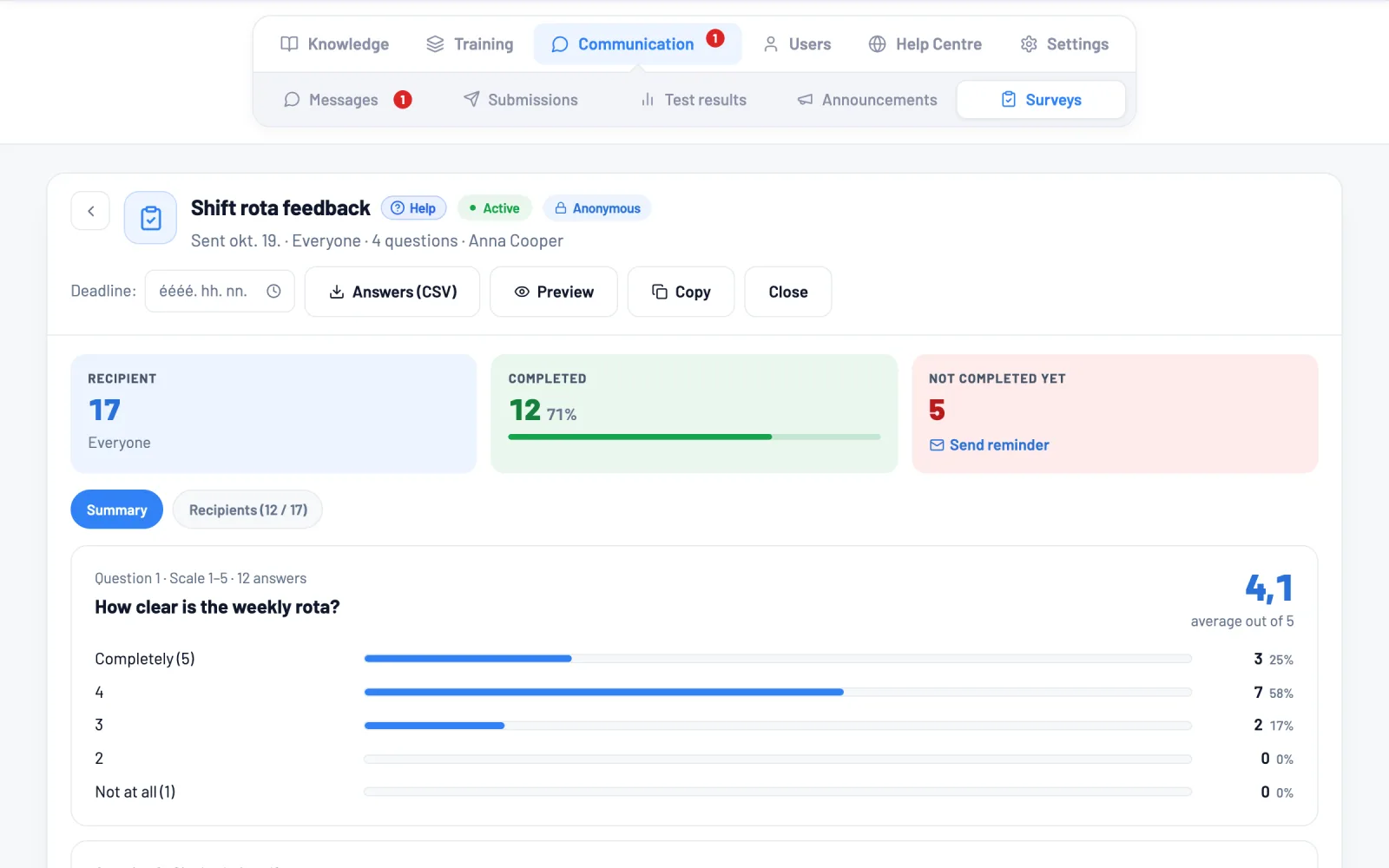Click the bar for rating 4
The width and height of the screenshot is (1389, 868).
point(778,692)
